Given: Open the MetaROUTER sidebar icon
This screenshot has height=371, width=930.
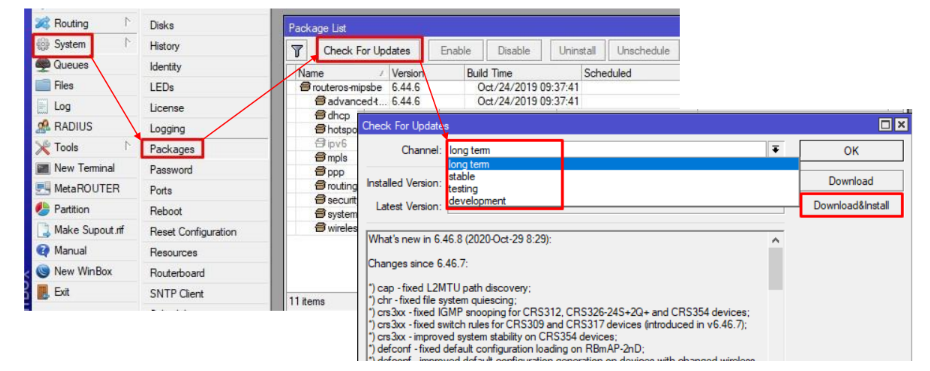Looking at the screenshot, I should 43,189.
